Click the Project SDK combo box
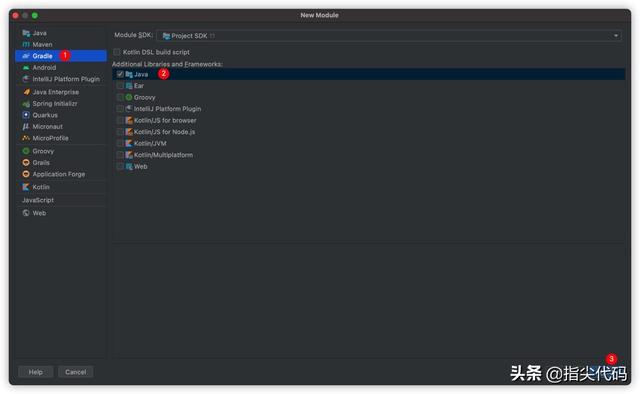Screen dimensions: 640x394 (389, 36)
